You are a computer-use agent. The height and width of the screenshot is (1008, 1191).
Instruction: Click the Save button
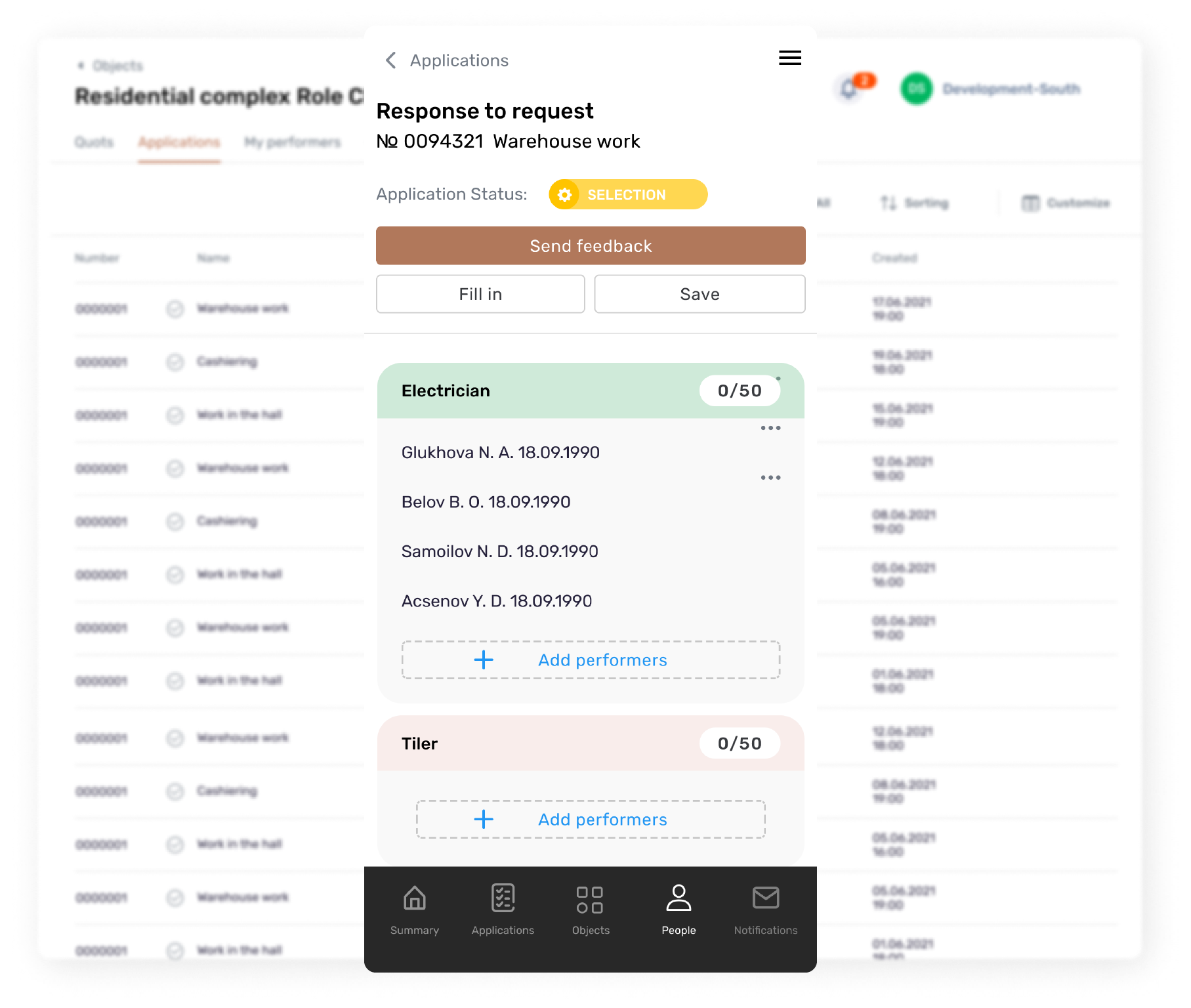click(x=700, y=294)
